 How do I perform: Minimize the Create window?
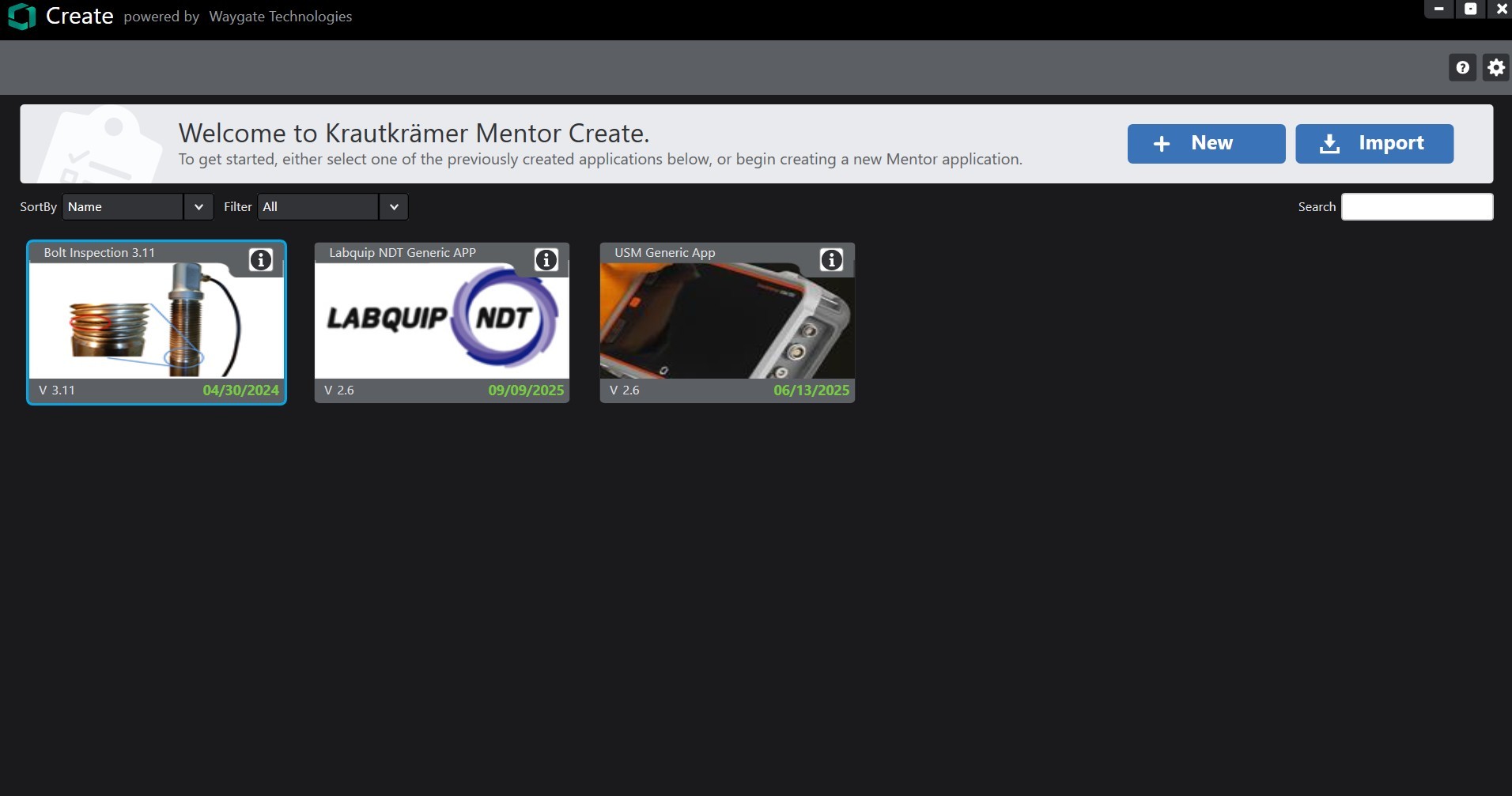(x=1438, y=9)
